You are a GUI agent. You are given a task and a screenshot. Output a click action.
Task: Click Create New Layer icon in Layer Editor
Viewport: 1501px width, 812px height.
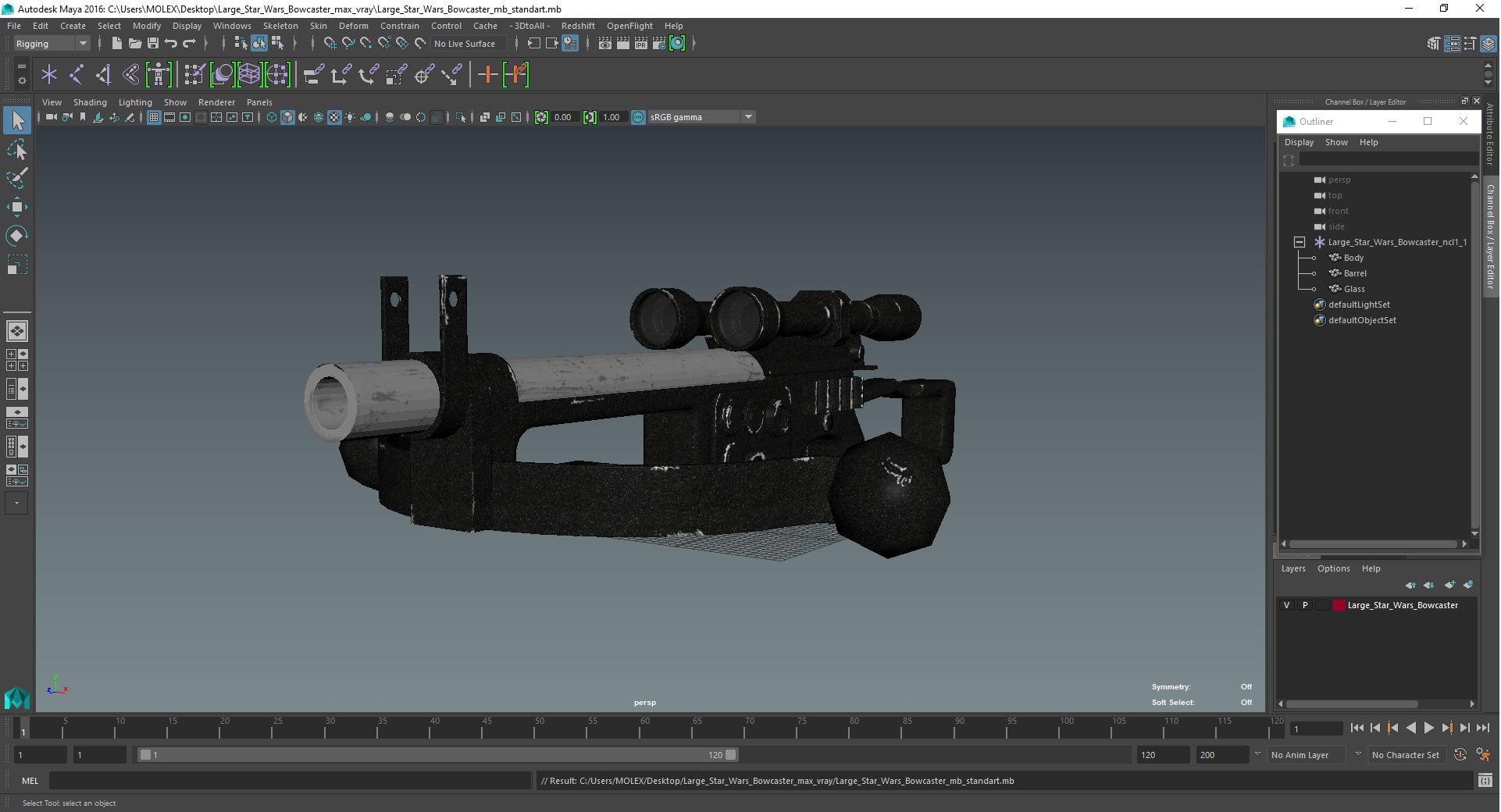coord(1450,585)
